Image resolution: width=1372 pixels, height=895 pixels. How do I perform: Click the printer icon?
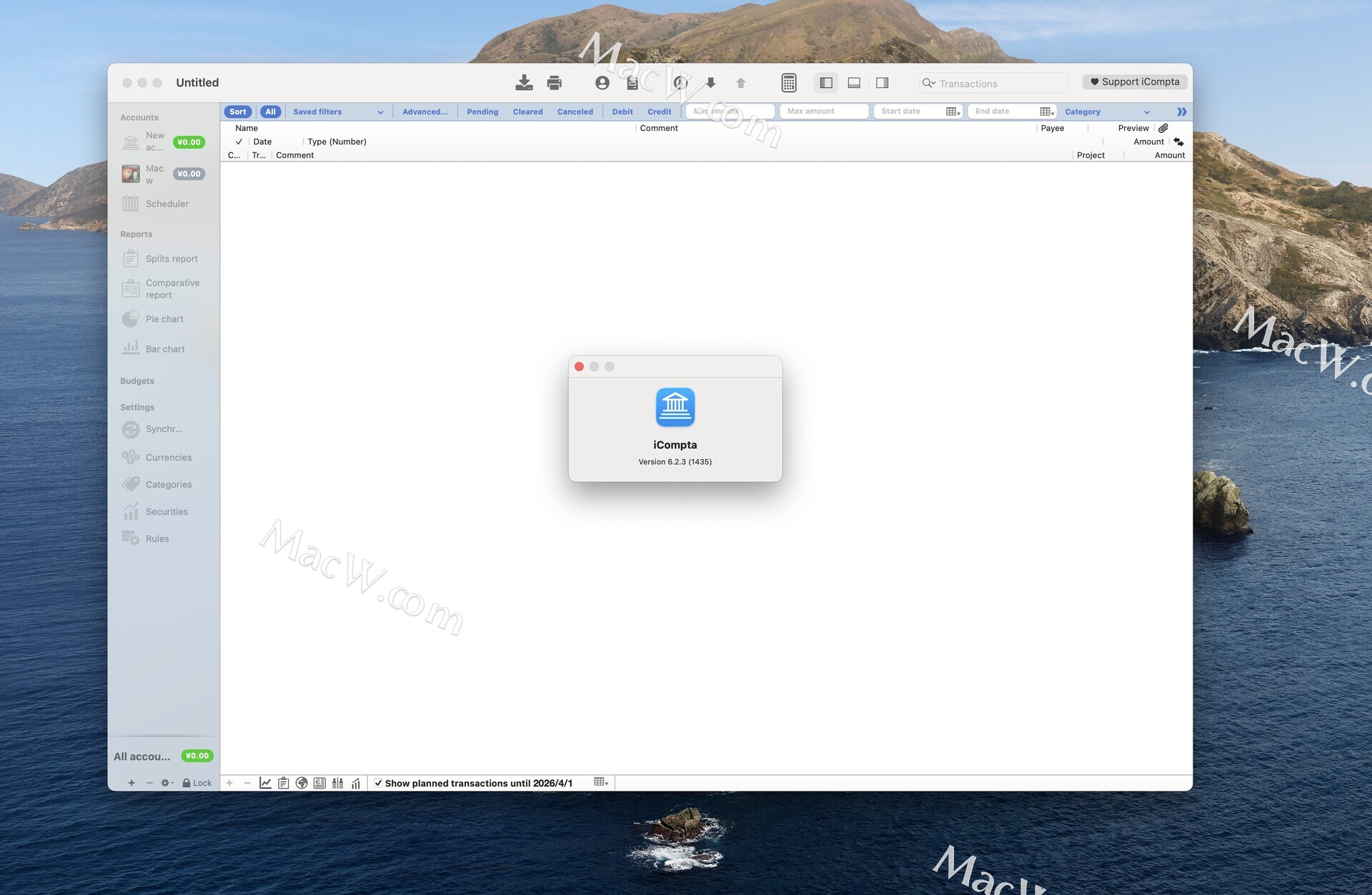(554, 83)
